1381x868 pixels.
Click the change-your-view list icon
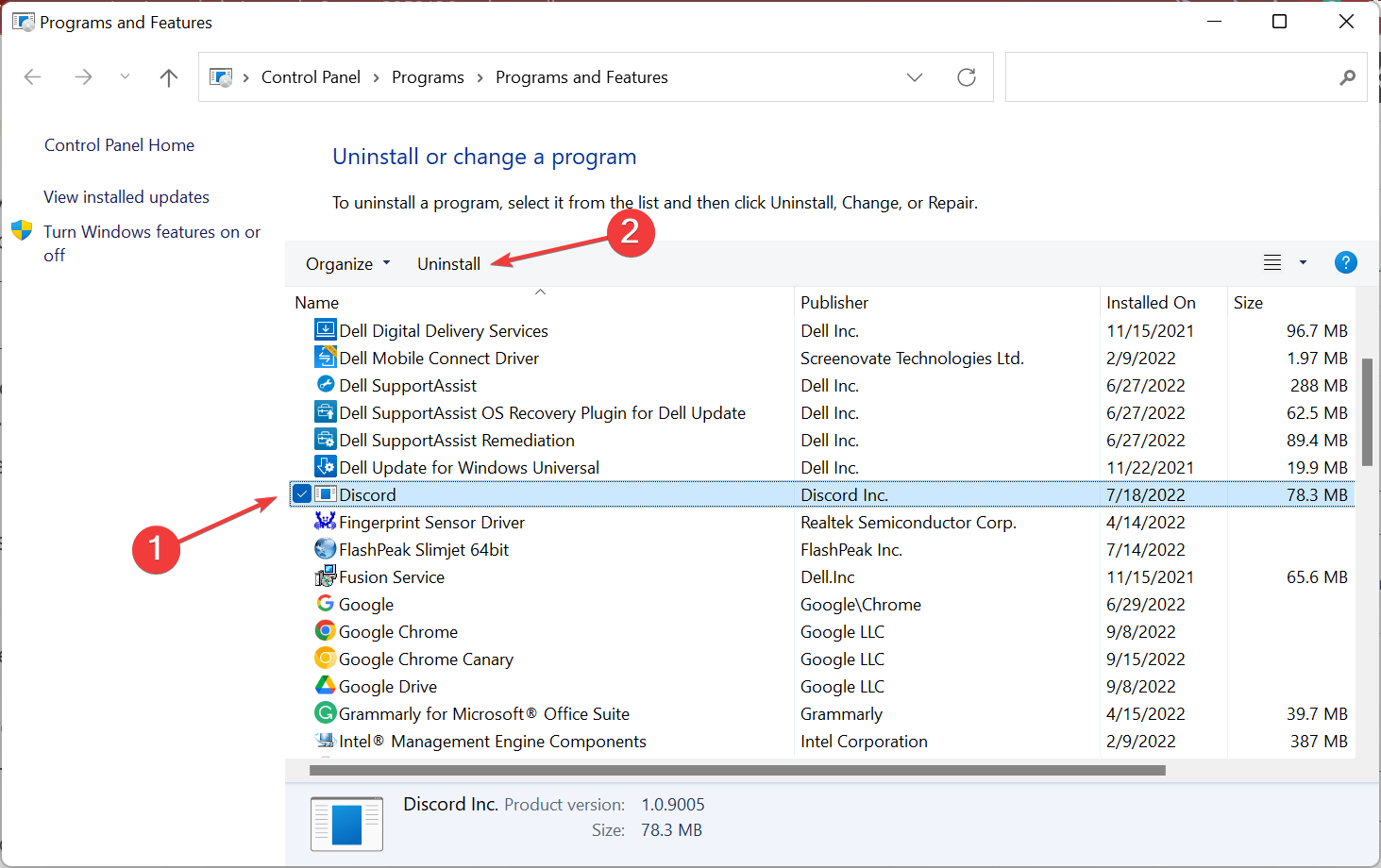click(x=1272, y=263)
